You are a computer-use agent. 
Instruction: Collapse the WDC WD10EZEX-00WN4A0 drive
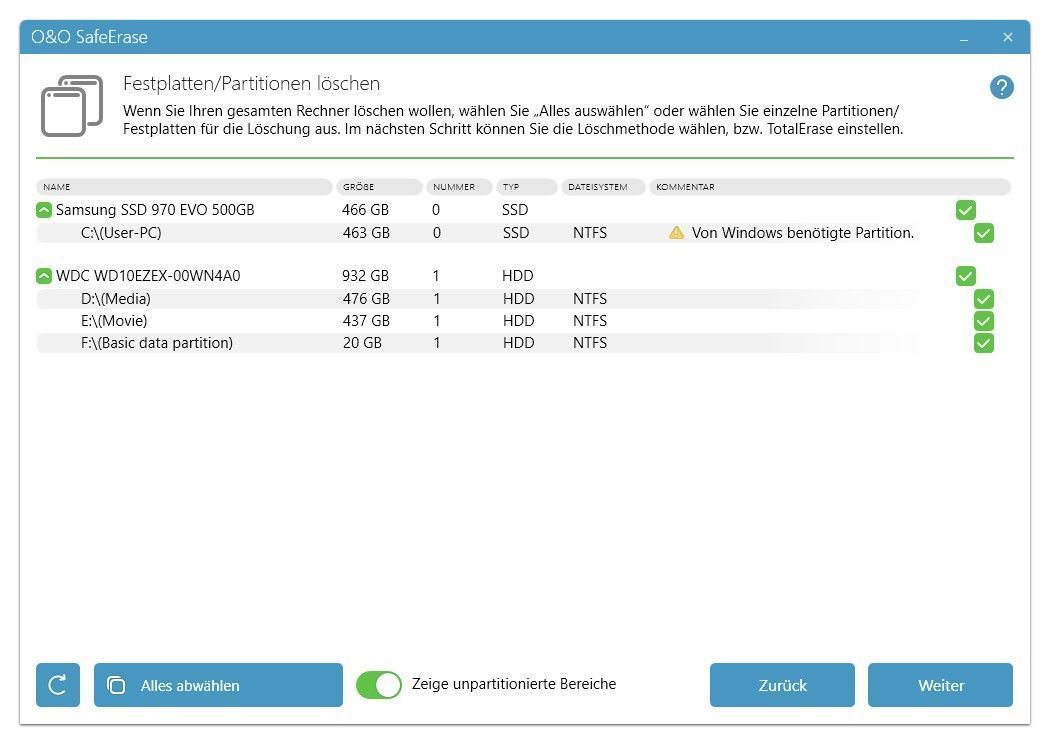point(44,276)
